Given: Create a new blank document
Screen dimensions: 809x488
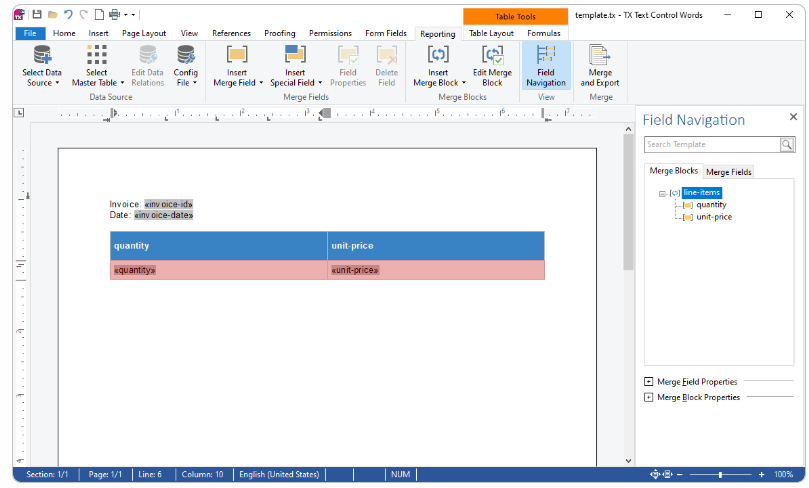Looking at the screenshot, I should coord(99,14).
